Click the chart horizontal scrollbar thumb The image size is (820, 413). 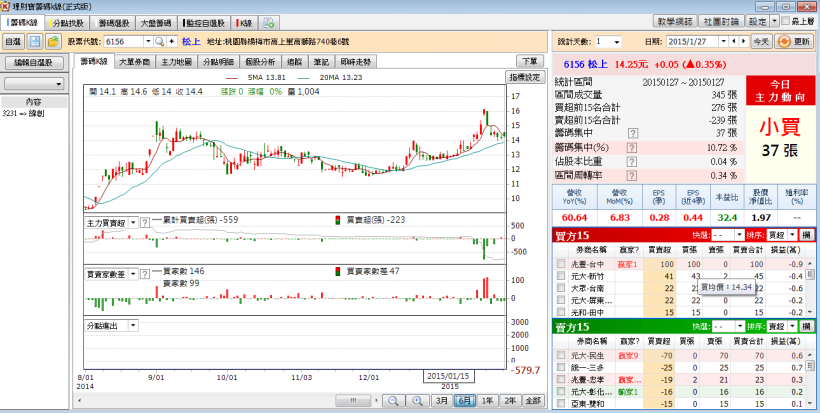(354, 401)
